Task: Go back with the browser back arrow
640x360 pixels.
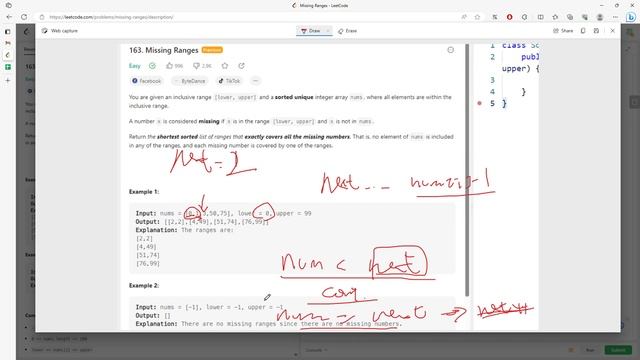Action: tap(9, 17)
